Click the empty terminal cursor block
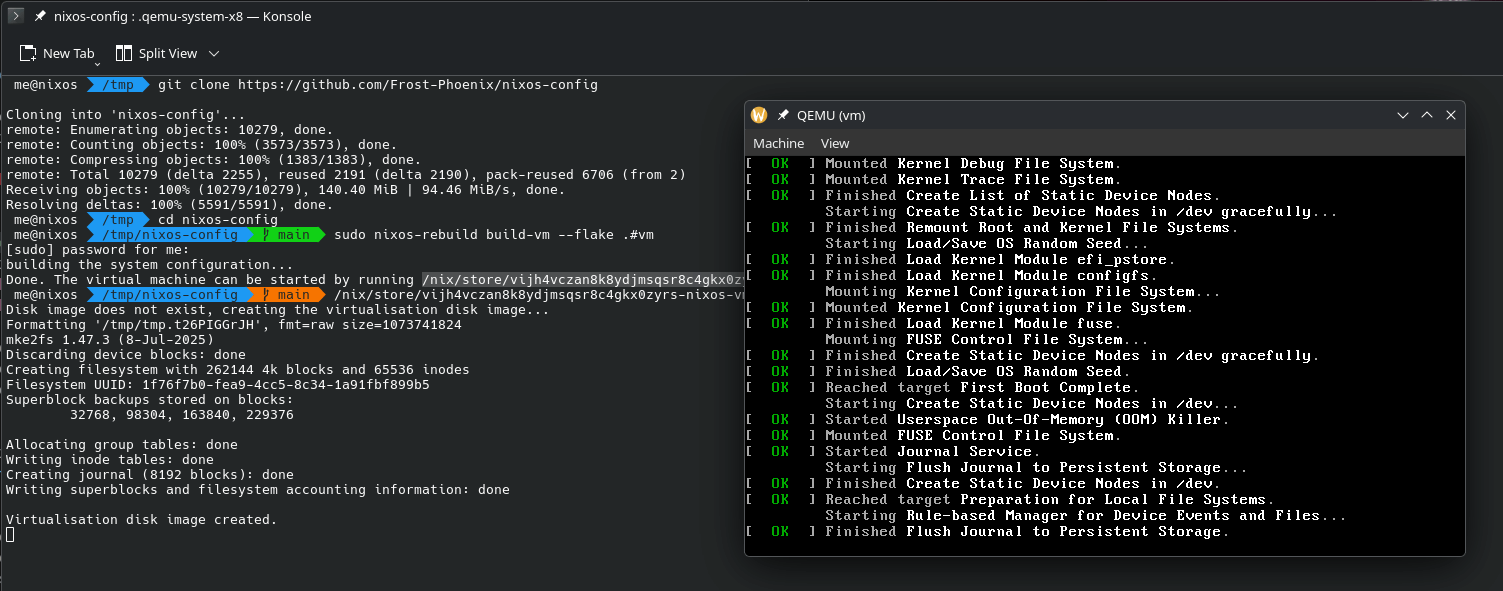The width and height of the screenshot is (1503, 591). [x=11, y=534]
